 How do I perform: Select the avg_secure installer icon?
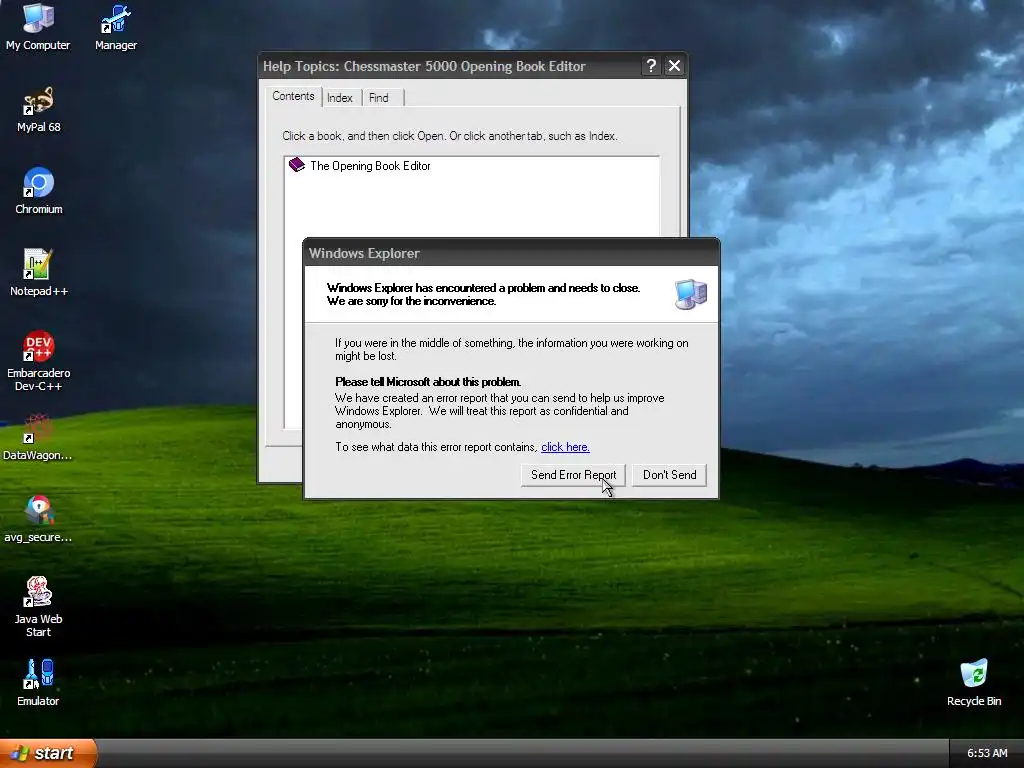coord(38,519)
